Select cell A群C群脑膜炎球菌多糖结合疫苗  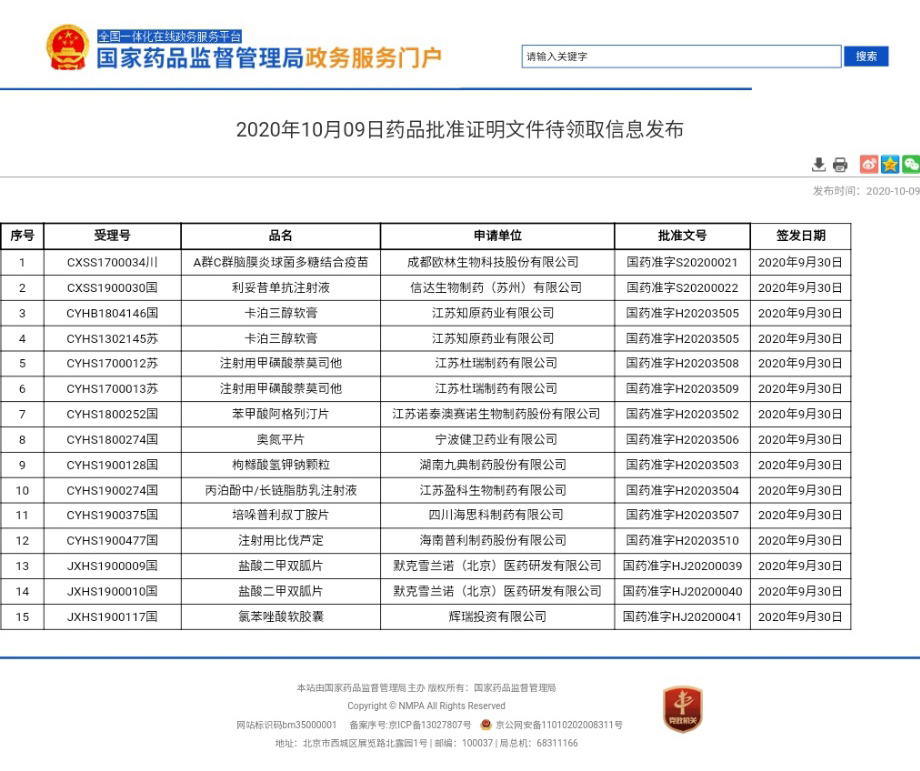click(280, 262)
